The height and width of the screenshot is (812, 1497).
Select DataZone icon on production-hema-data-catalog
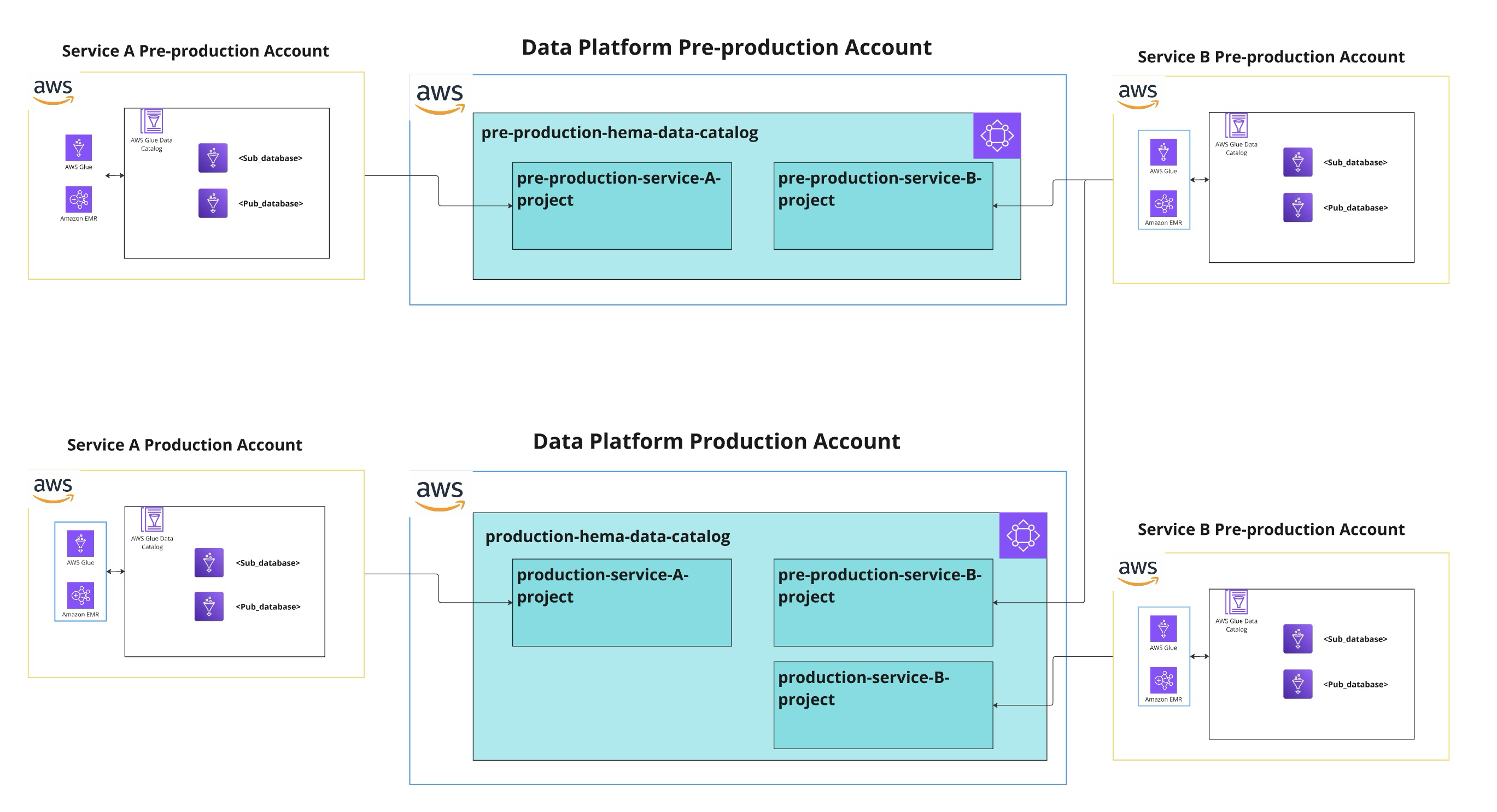1023,536
